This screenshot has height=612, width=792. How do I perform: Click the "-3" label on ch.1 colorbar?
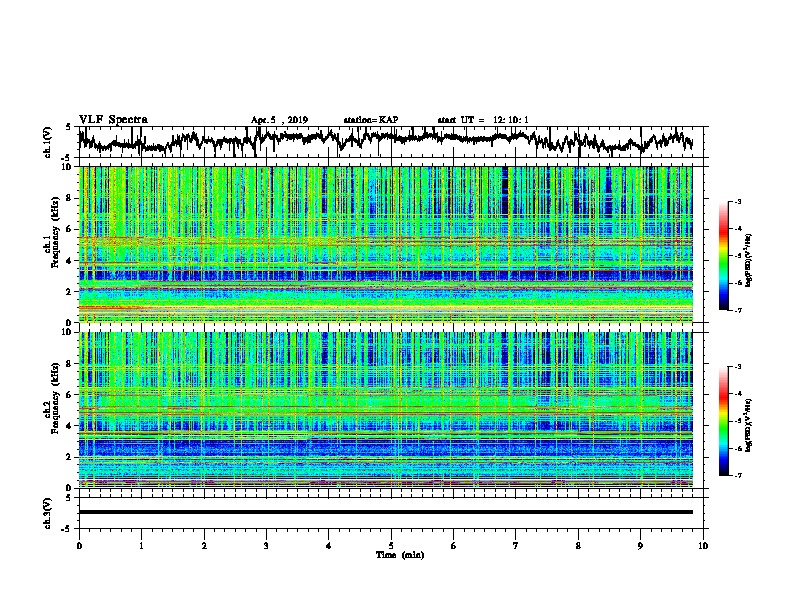[737, 201]
